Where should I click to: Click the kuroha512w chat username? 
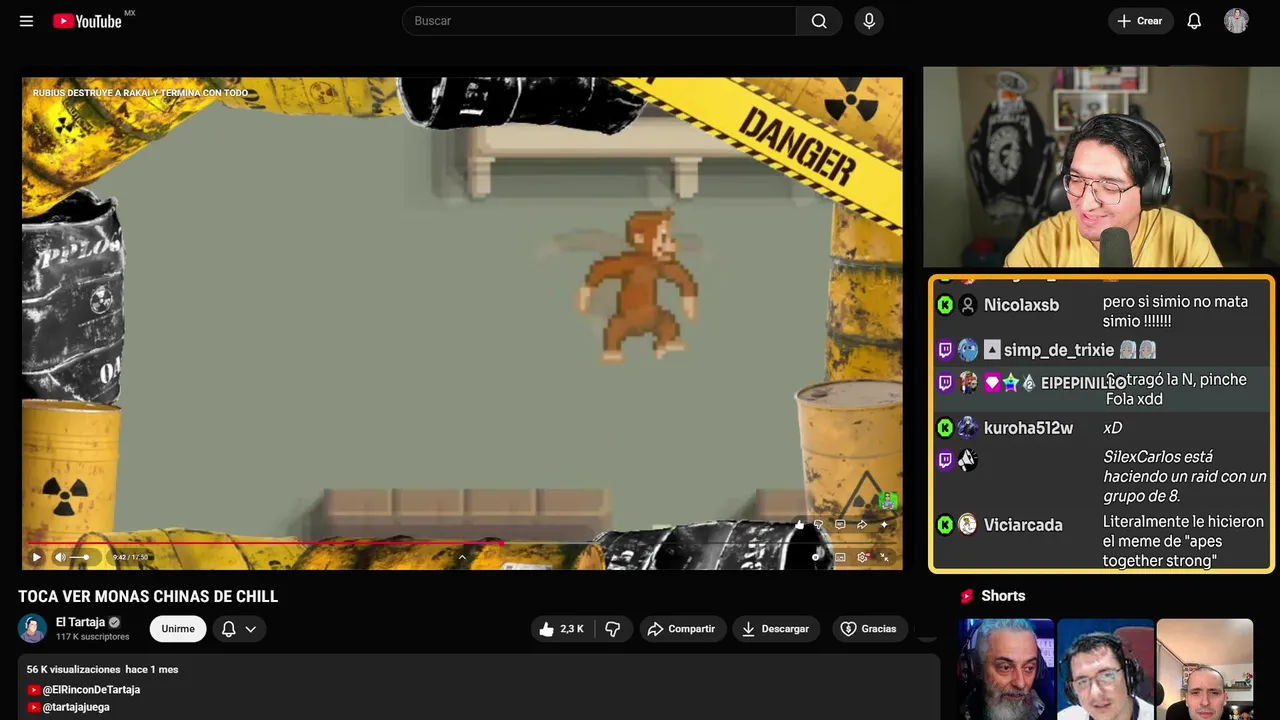pyautogui.click(x=1028, y=428)
